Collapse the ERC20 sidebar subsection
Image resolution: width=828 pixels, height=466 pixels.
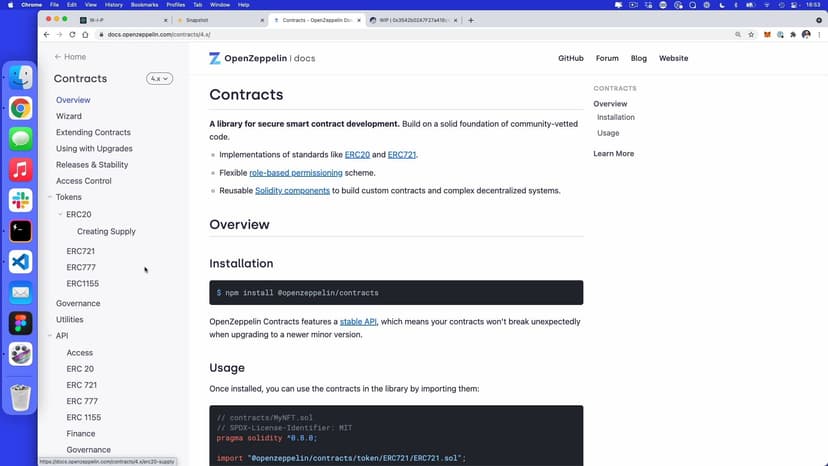click(60, 214)
